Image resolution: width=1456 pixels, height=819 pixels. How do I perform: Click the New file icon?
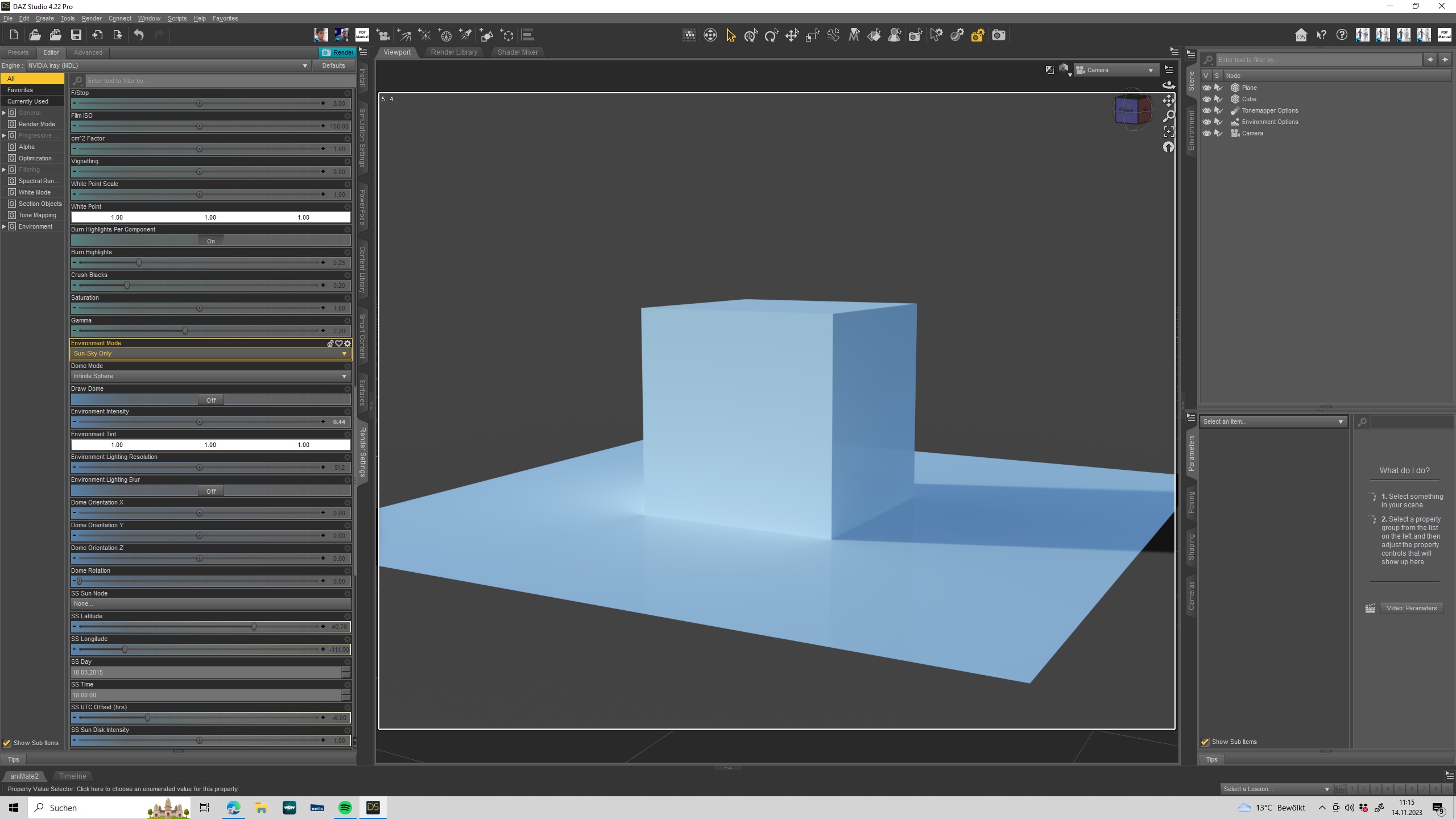[14, 35]
